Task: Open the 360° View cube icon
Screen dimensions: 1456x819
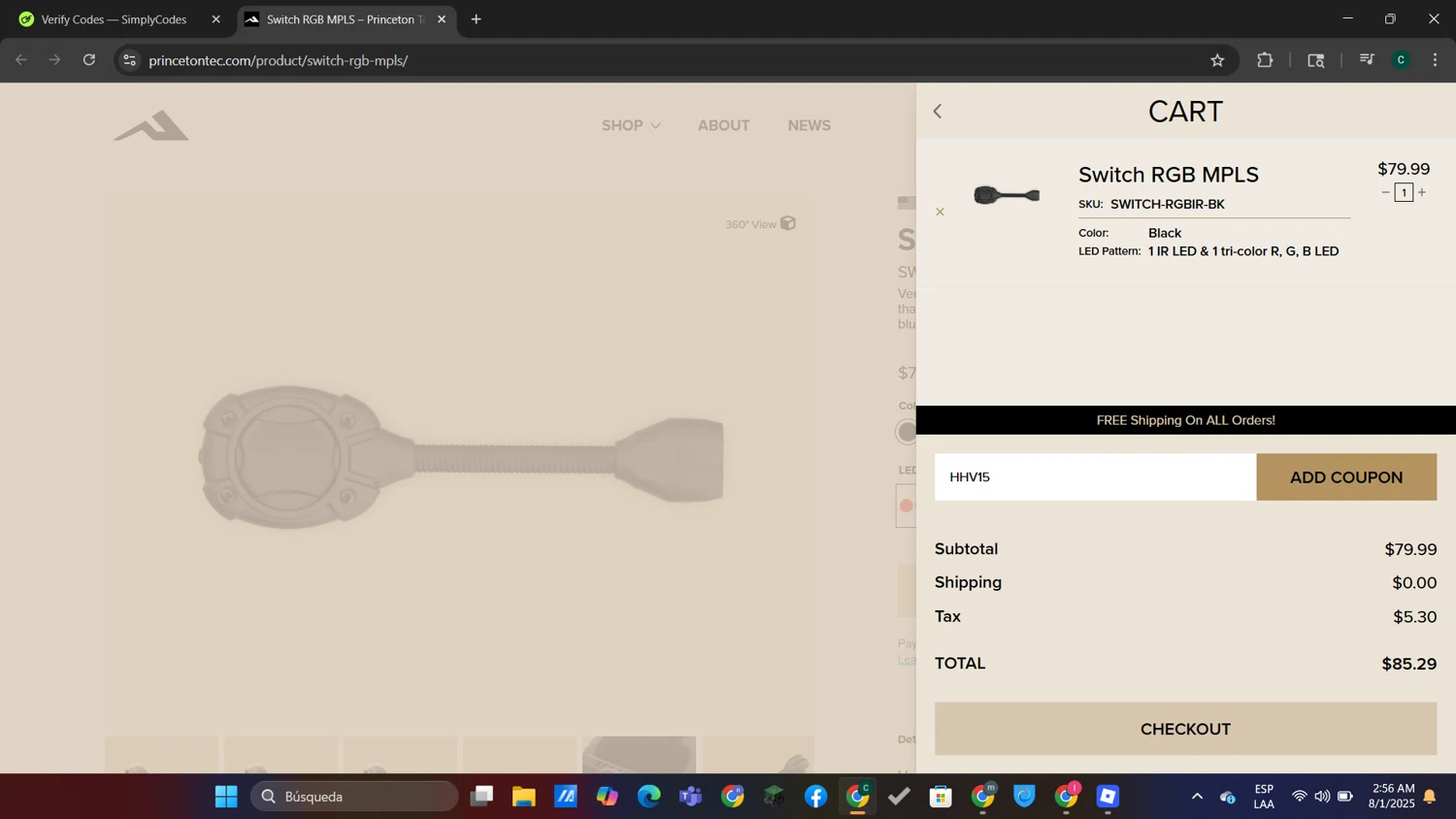Action: point(788,223)
